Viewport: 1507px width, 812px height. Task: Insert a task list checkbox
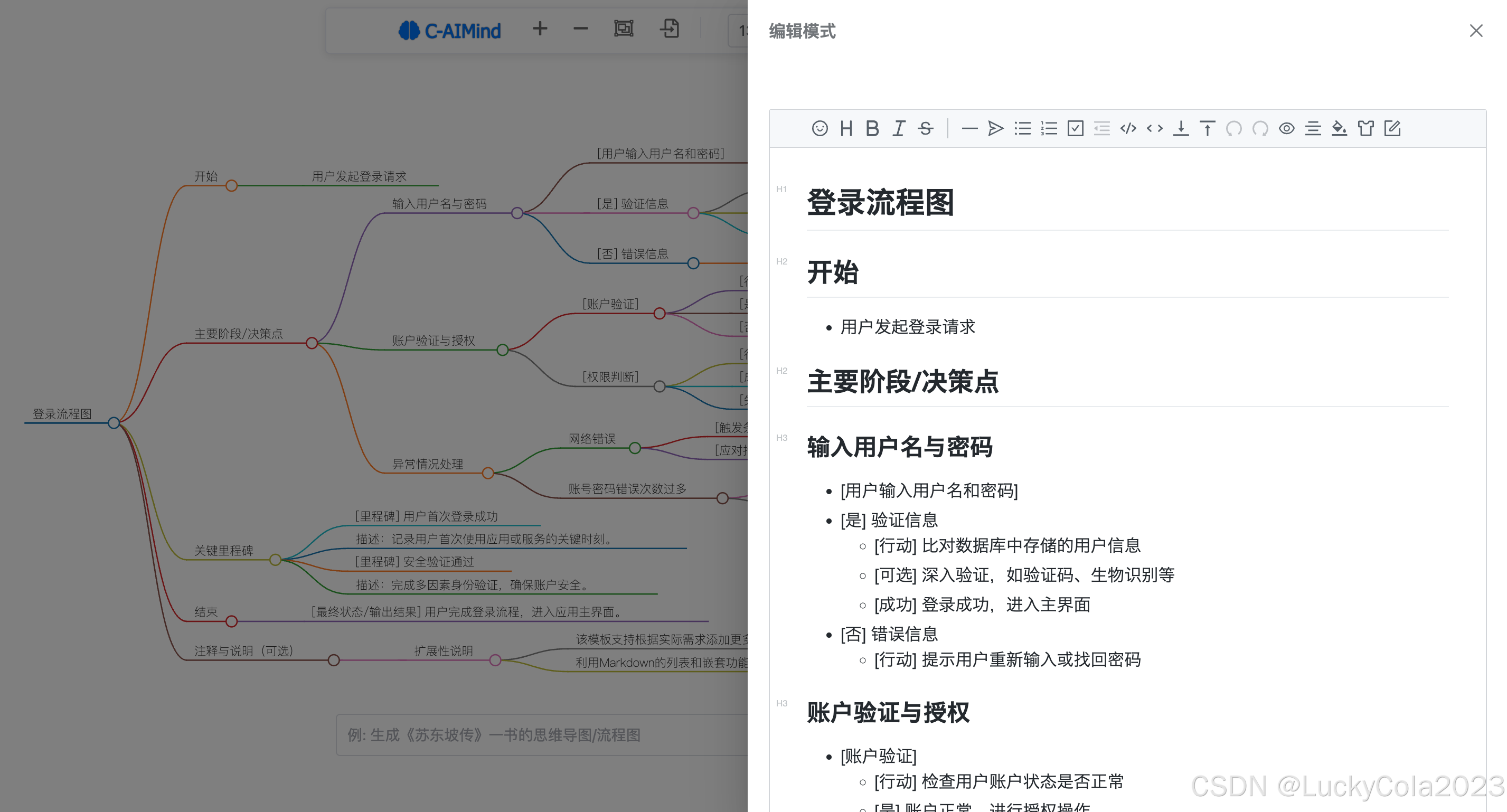(x=1075, y=128)
